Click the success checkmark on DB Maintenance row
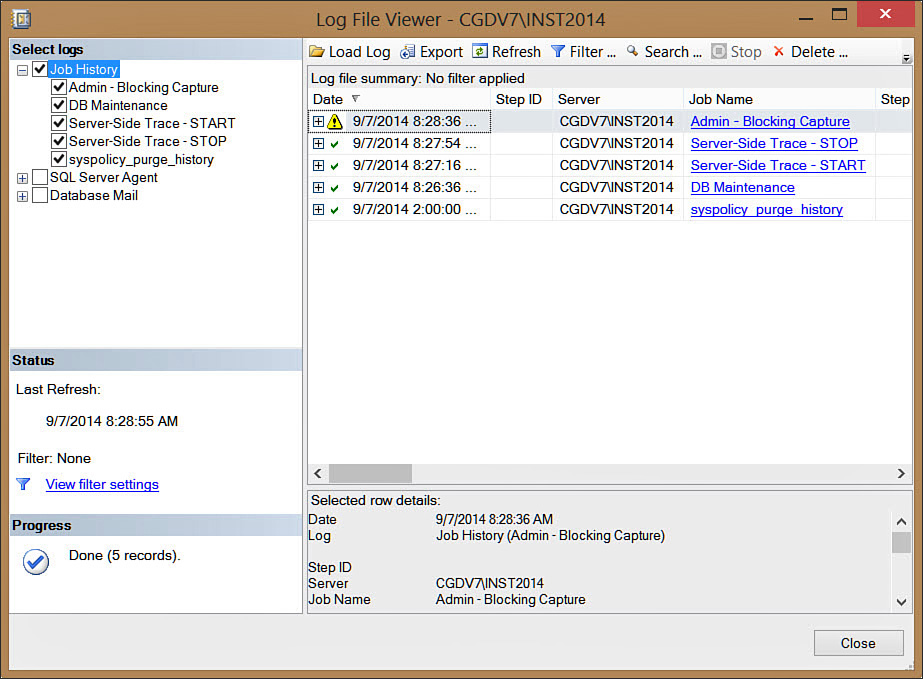This screenshot has width=923, height=679. coord(334,188)
